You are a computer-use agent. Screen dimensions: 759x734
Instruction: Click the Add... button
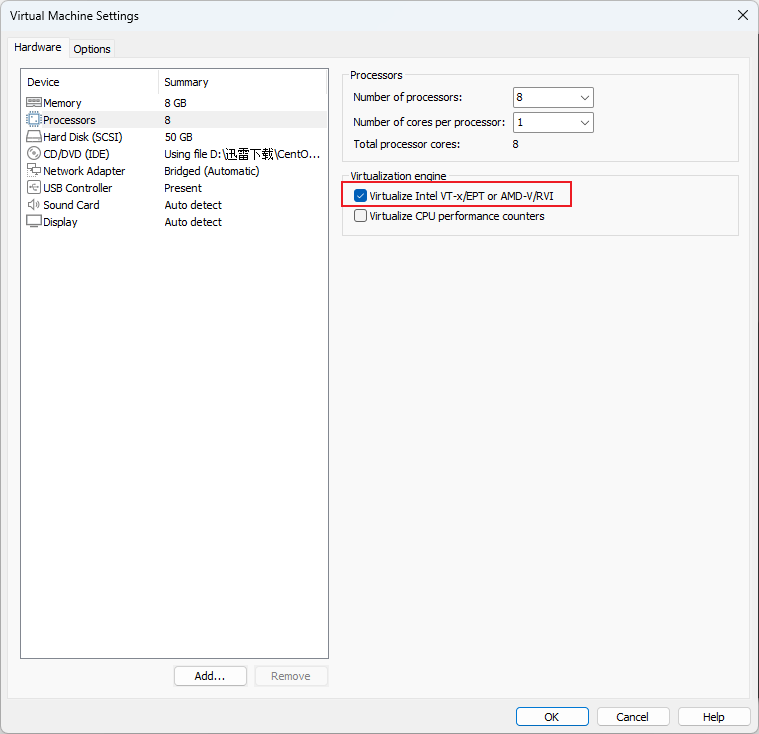point(210,676)
